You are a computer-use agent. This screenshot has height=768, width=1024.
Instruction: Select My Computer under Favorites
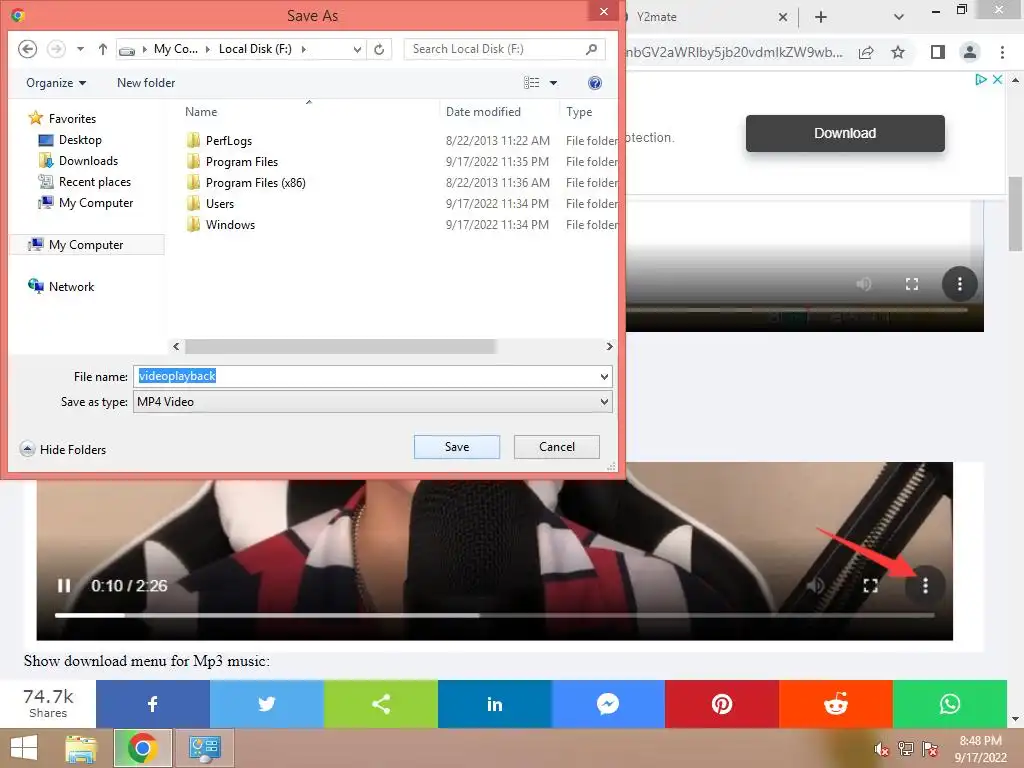(x=86, y=202)
